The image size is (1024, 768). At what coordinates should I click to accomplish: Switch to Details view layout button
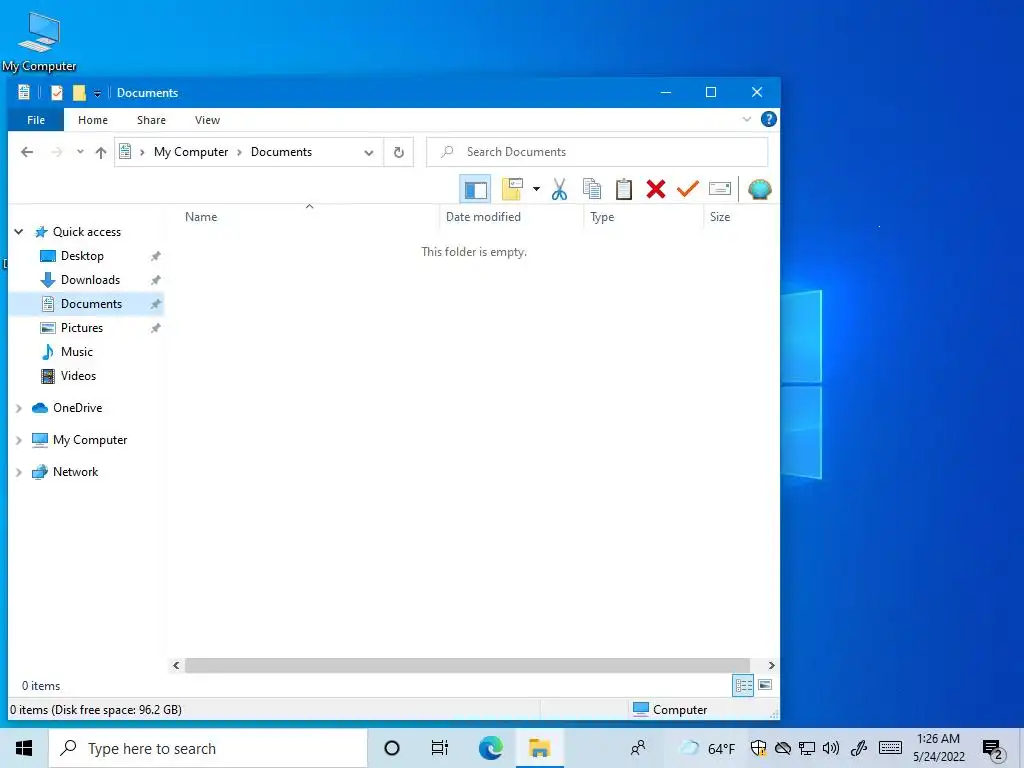[743, 686]
